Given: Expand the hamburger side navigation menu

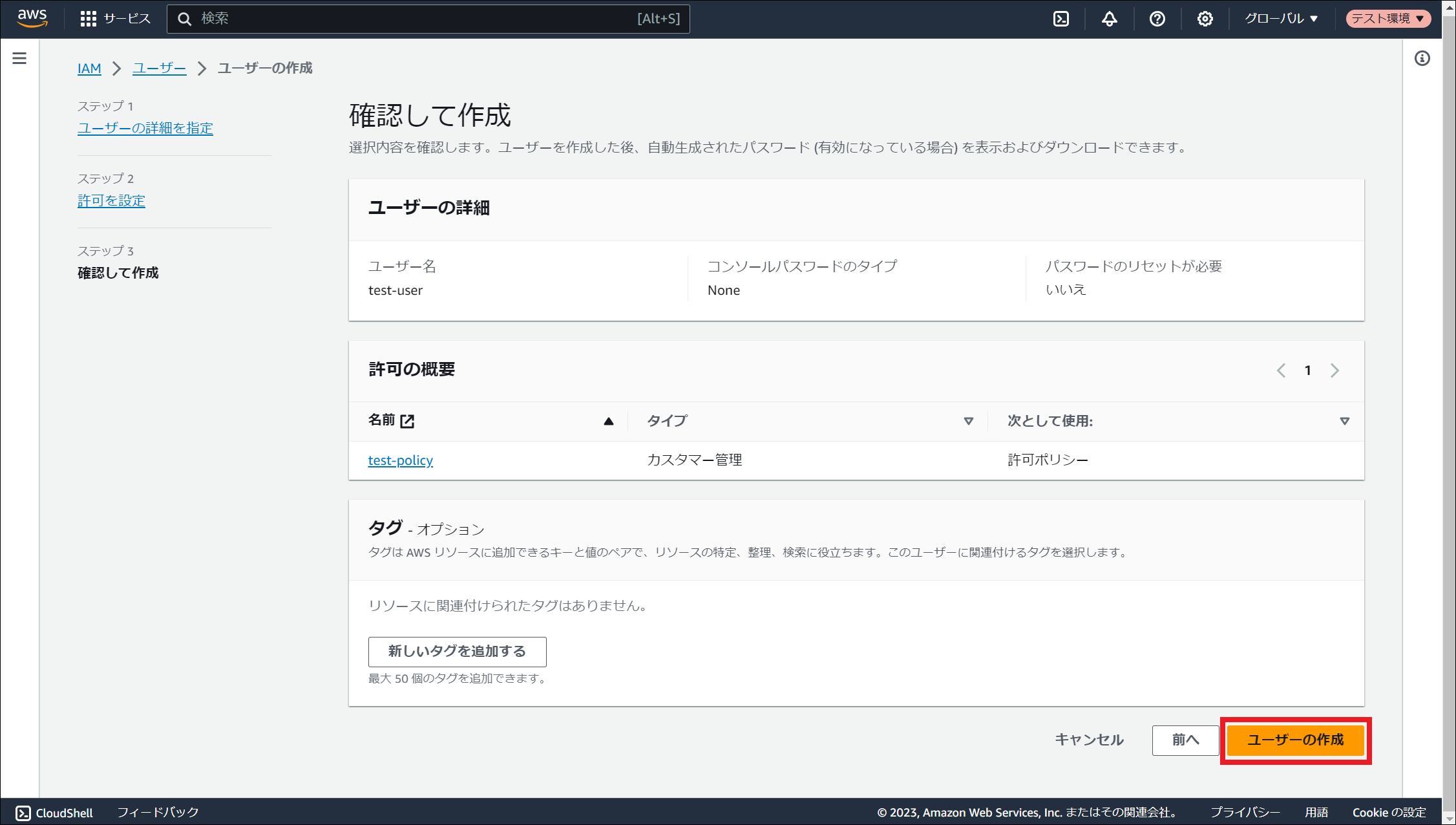Looking at the screenshot, I should pyautogui.click(x=19, y=59).
